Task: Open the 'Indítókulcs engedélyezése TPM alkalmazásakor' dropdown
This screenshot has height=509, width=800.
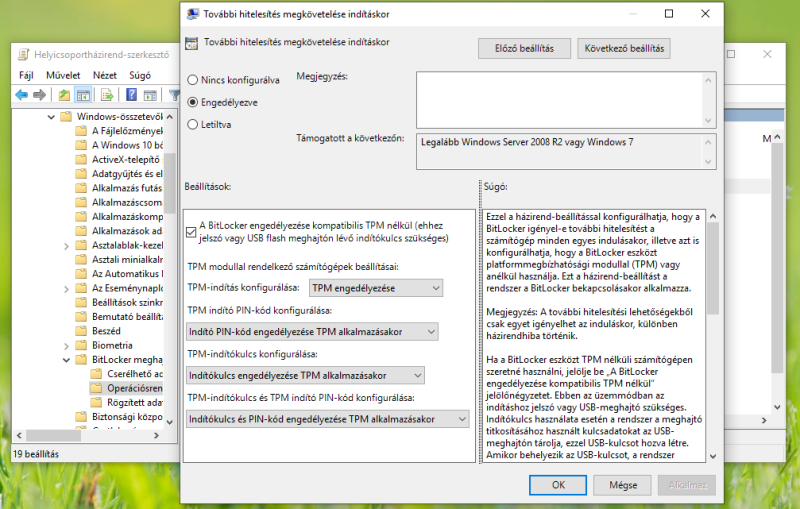Action: click(x=305, y=376)
